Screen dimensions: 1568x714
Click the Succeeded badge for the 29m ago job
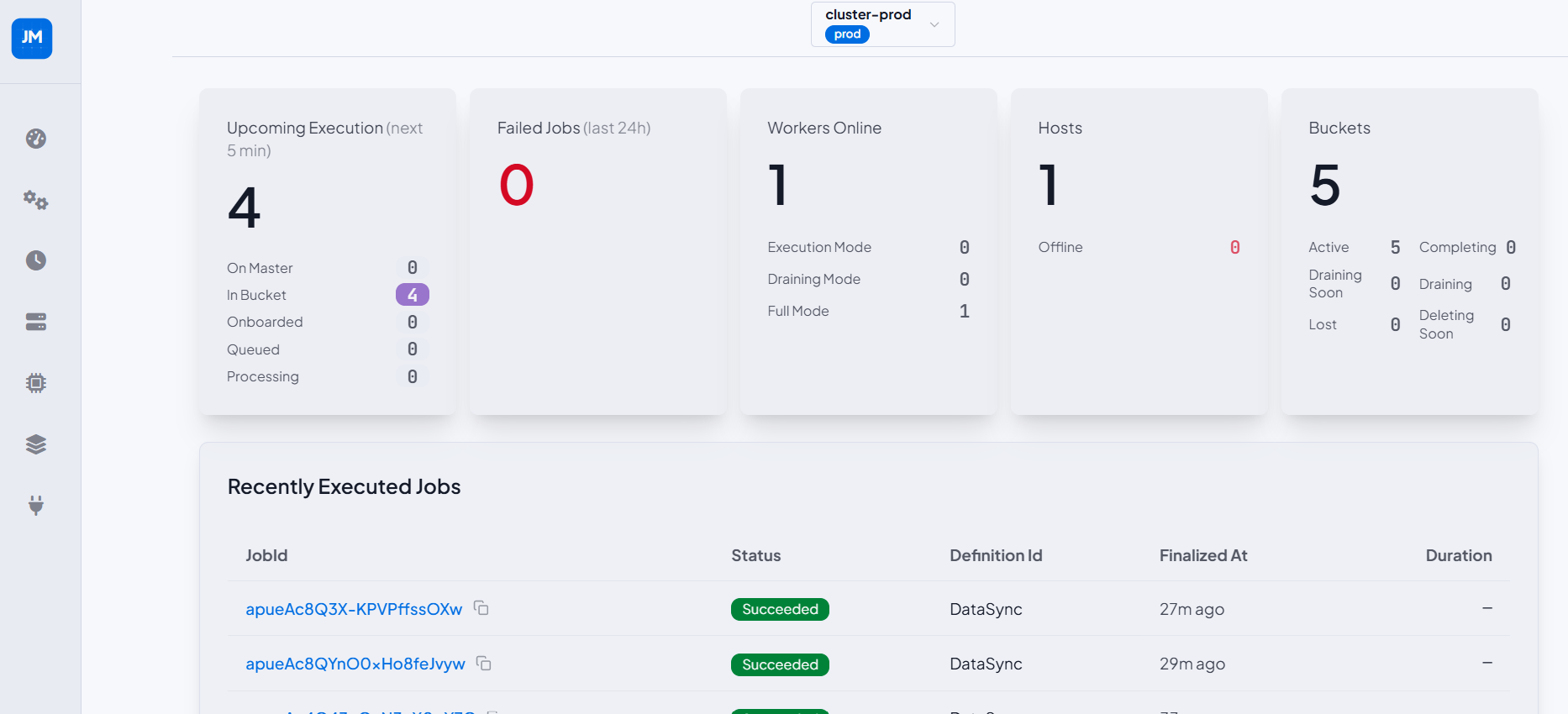pyautogui.click(x=780, y=664)
